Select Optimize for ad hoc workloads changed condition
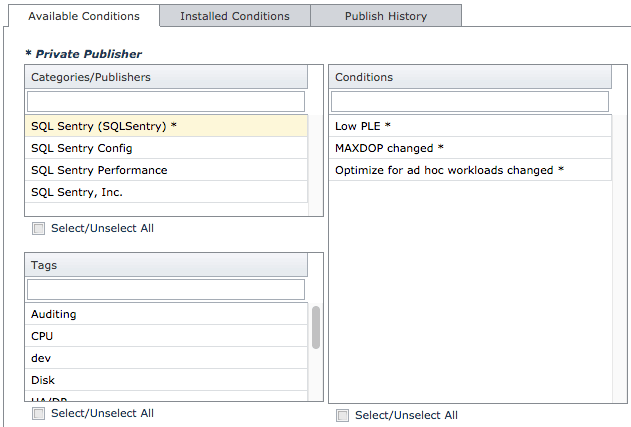631x427 pixels. tap(470, 170)
